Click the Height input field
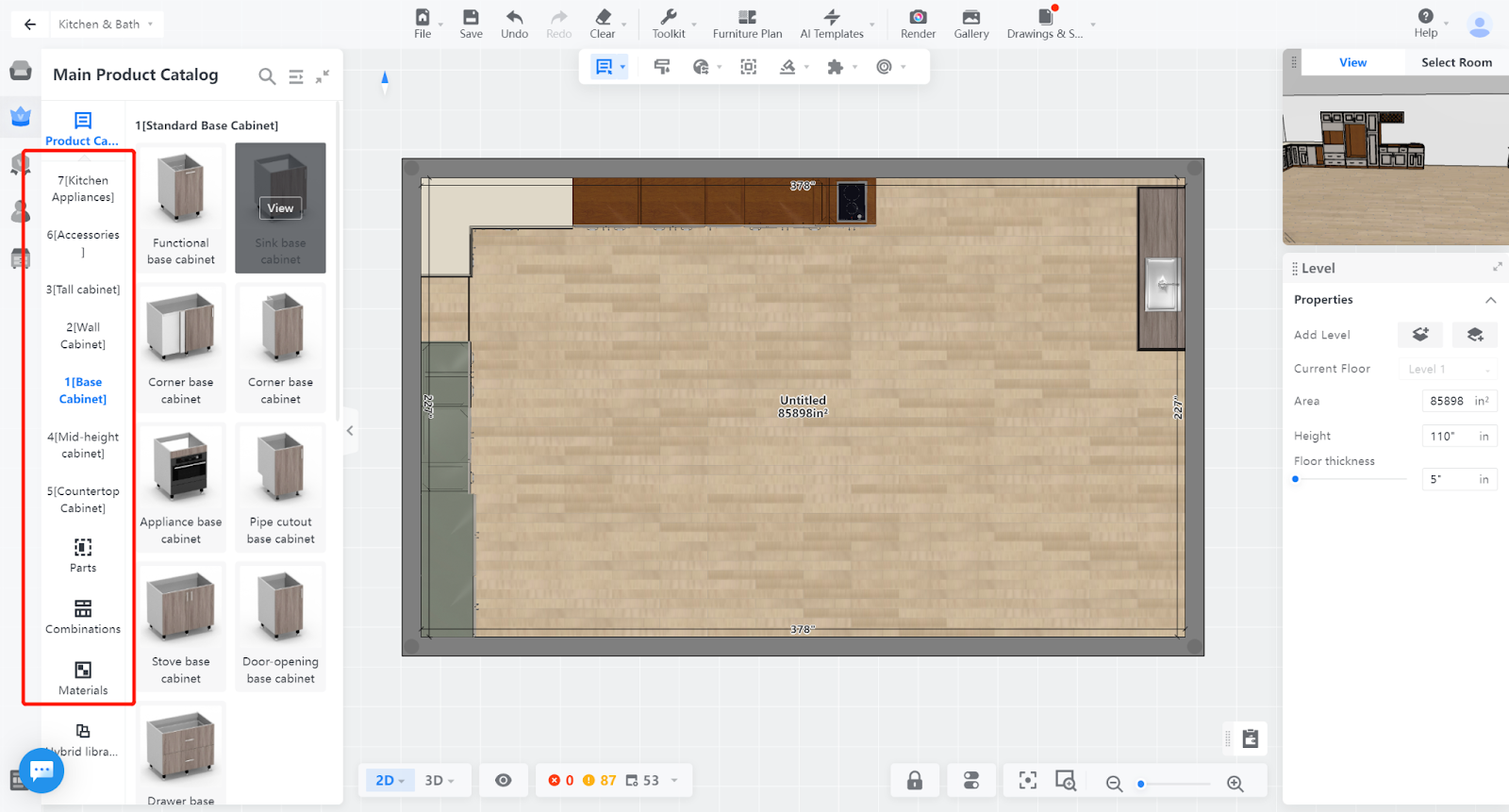The width and height of the screenshot is (1509, 812). (1447, 436)
